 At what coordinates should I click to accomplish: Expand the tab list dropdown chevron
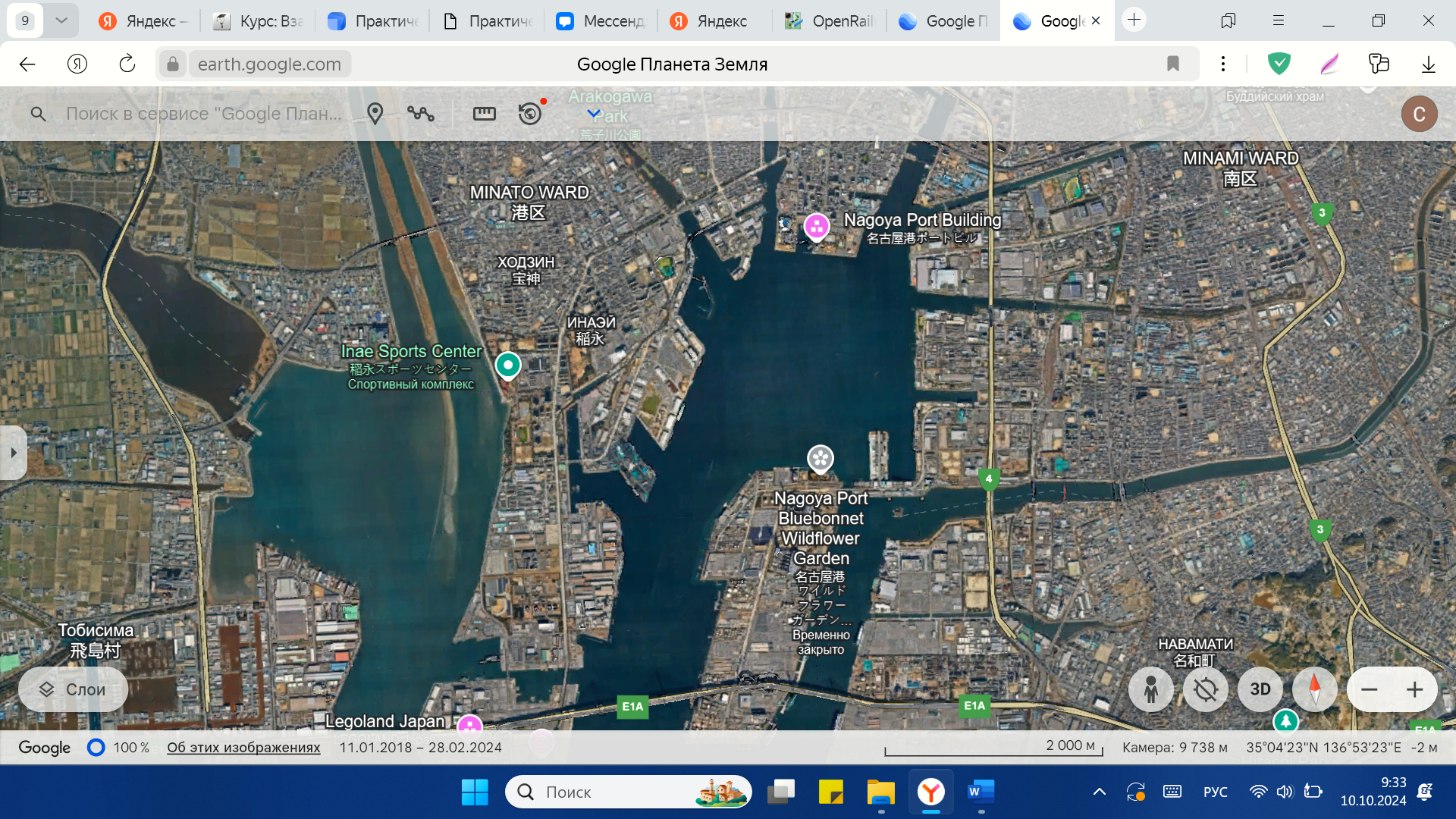[61, 20]
